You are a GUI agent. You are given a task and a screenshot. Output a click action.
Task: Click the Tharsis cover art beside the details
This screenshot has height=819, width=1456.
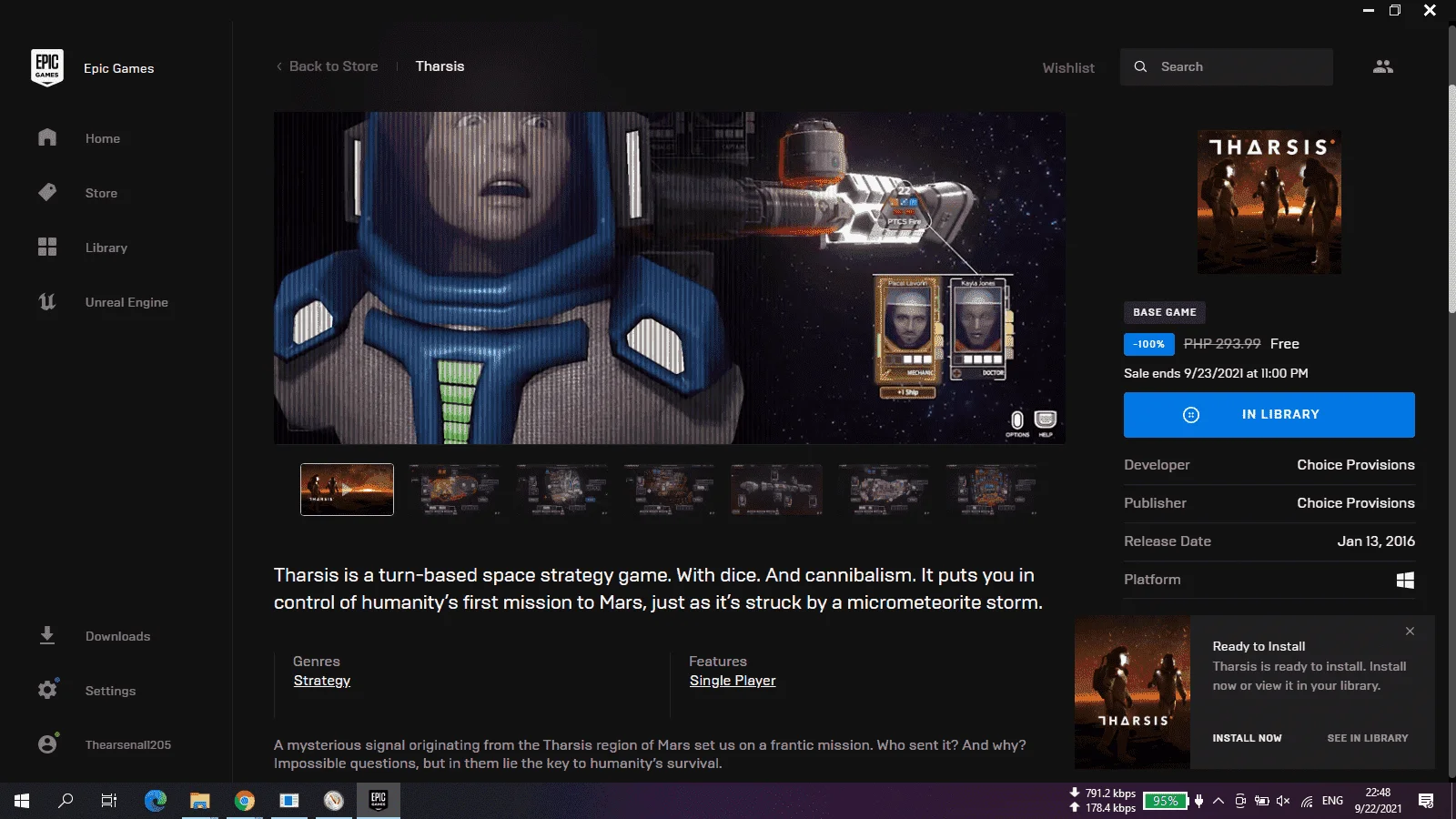1269,202
